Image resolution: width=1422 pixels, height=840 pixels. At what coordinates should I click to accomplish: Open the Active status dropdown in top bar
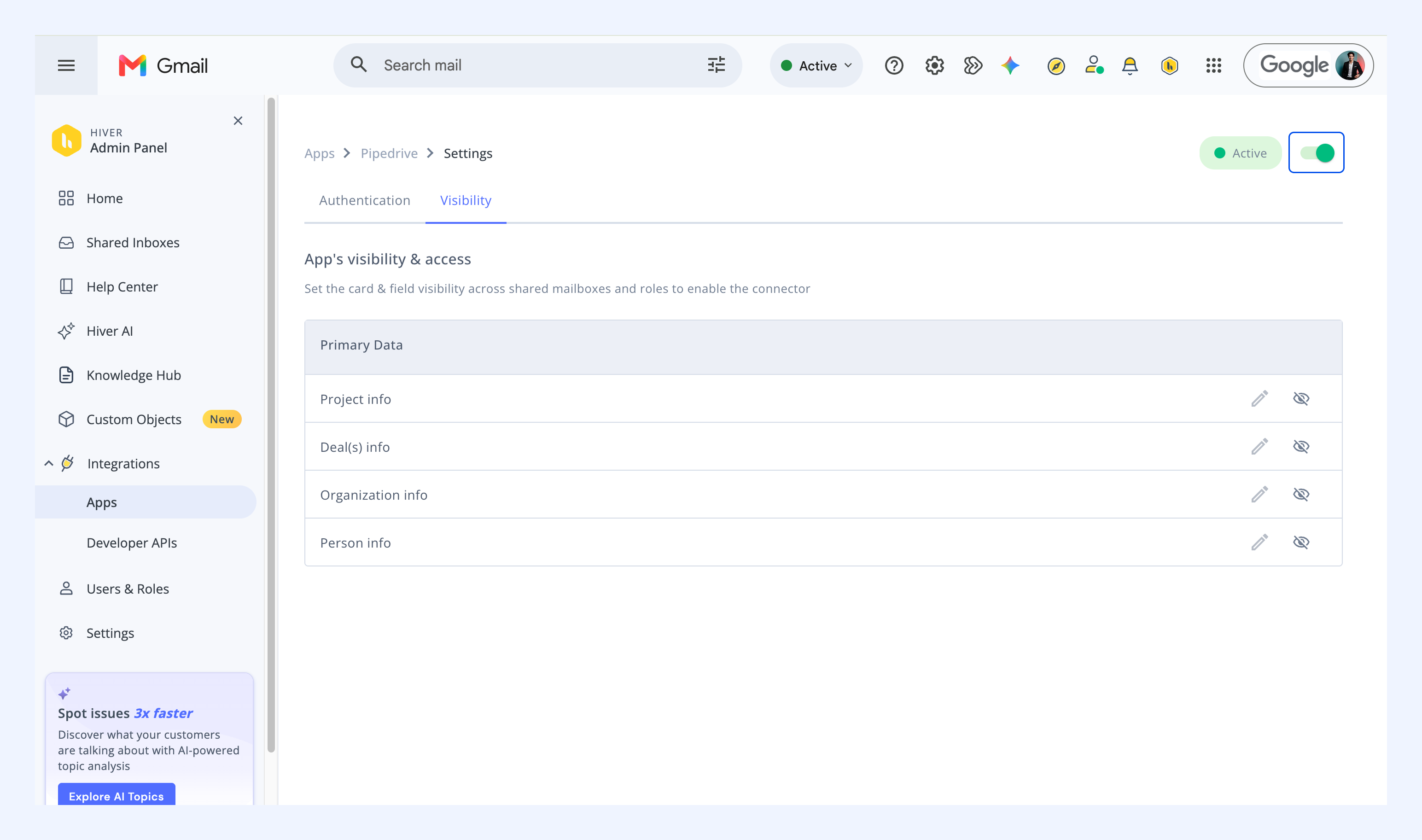[816, 66]
